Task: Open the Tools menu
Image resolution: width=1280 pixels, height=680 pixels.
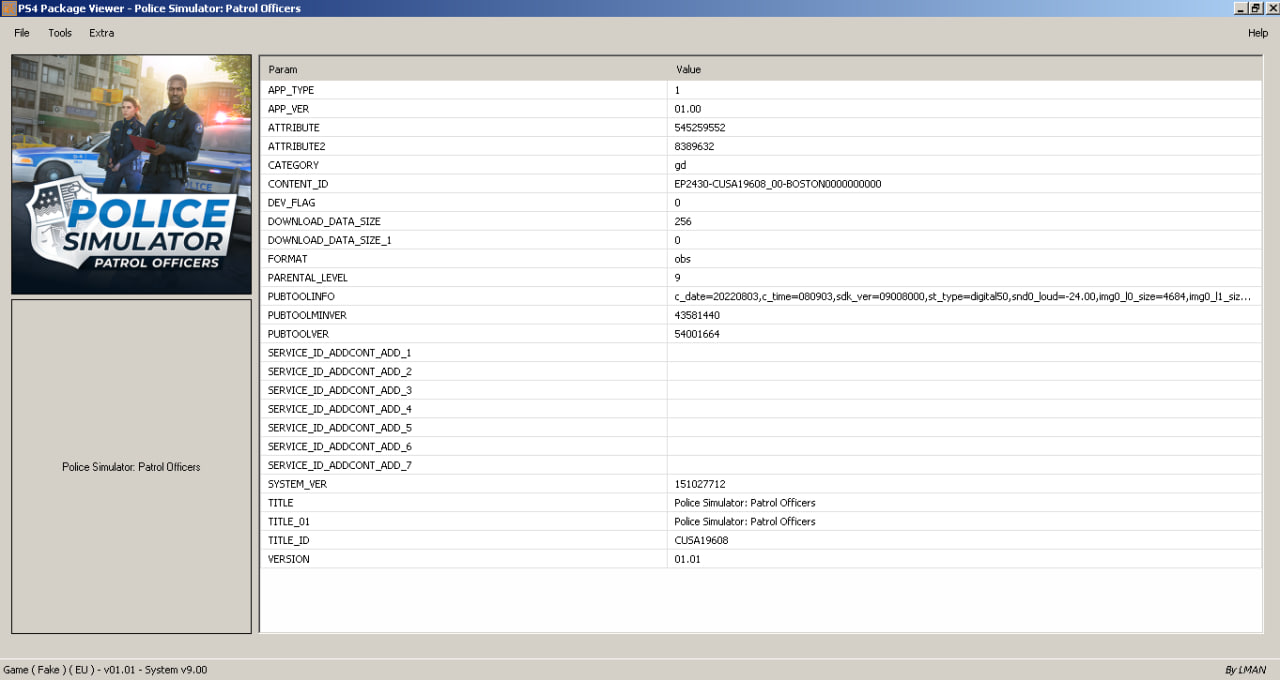Action: pos(60,33)
